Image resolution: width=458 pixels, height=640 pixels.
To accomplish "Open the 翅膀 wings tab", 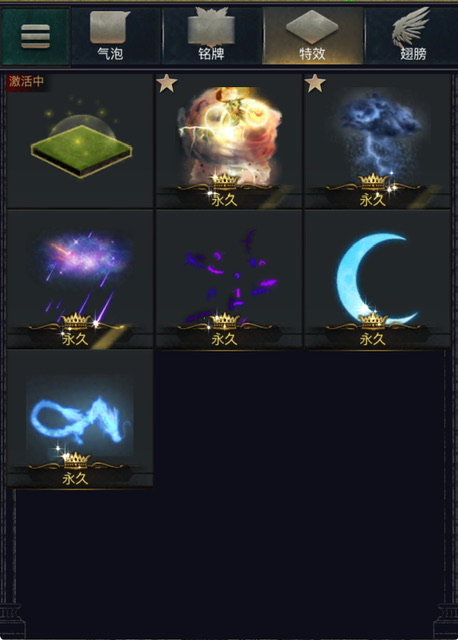I will [x=411, y=36].
